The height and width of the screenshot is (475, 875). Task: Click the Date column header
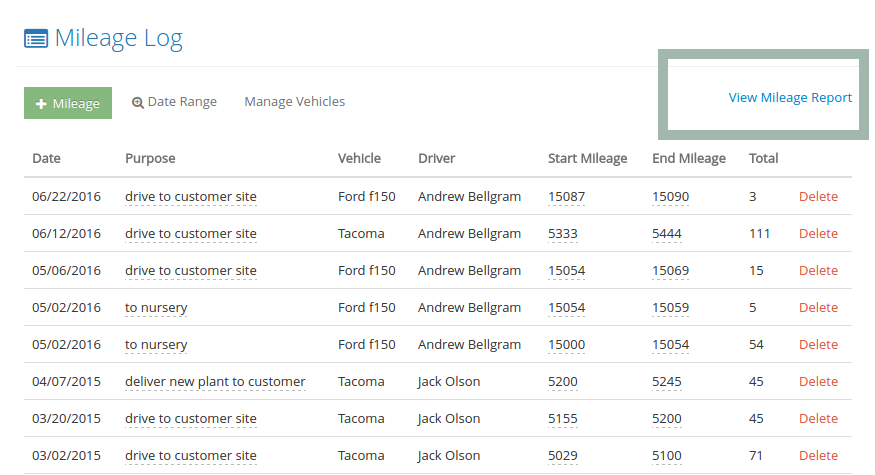pos(46,159)
